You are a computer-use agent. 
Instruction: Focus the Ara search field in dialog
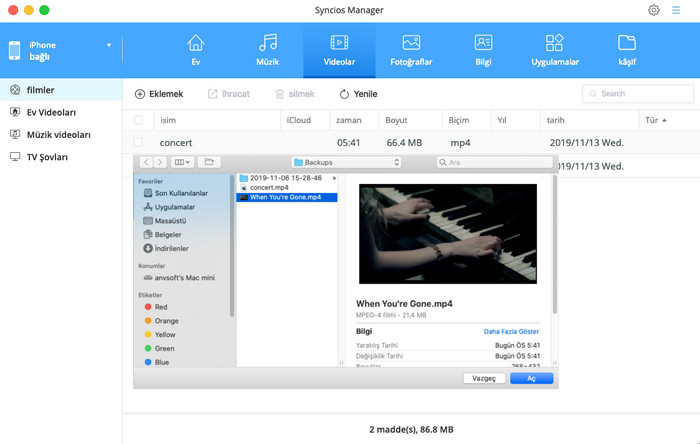point(495,162)
